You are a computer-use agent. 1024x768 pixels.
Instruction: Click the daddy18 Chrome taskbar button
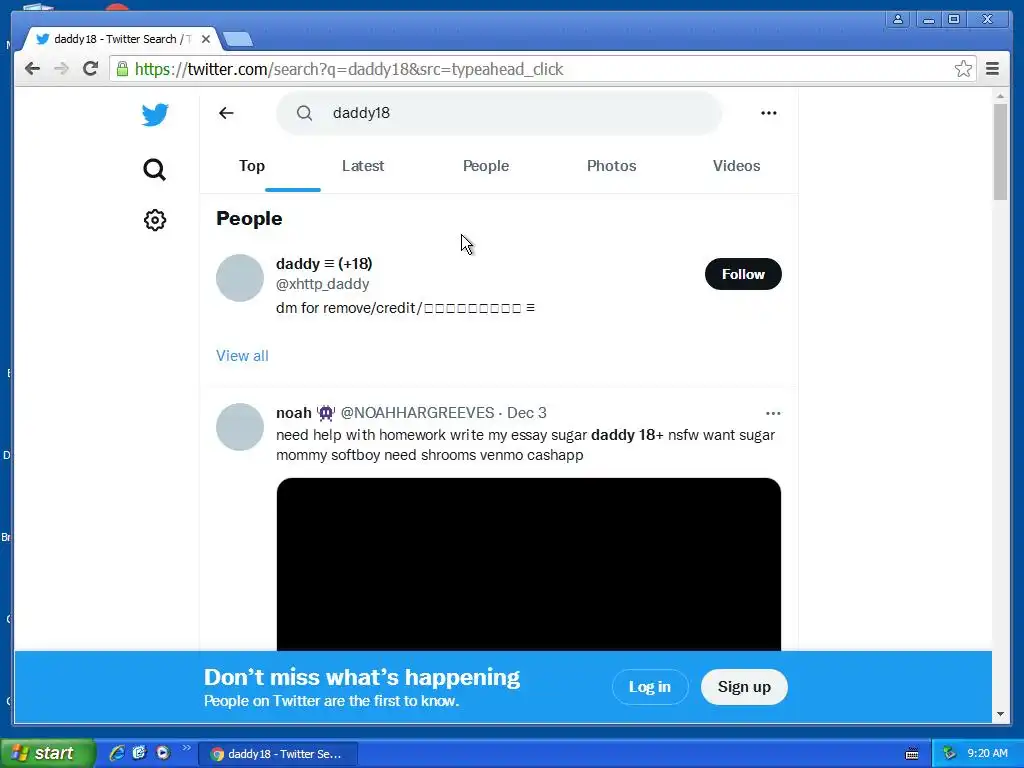[x=278, y=754]
